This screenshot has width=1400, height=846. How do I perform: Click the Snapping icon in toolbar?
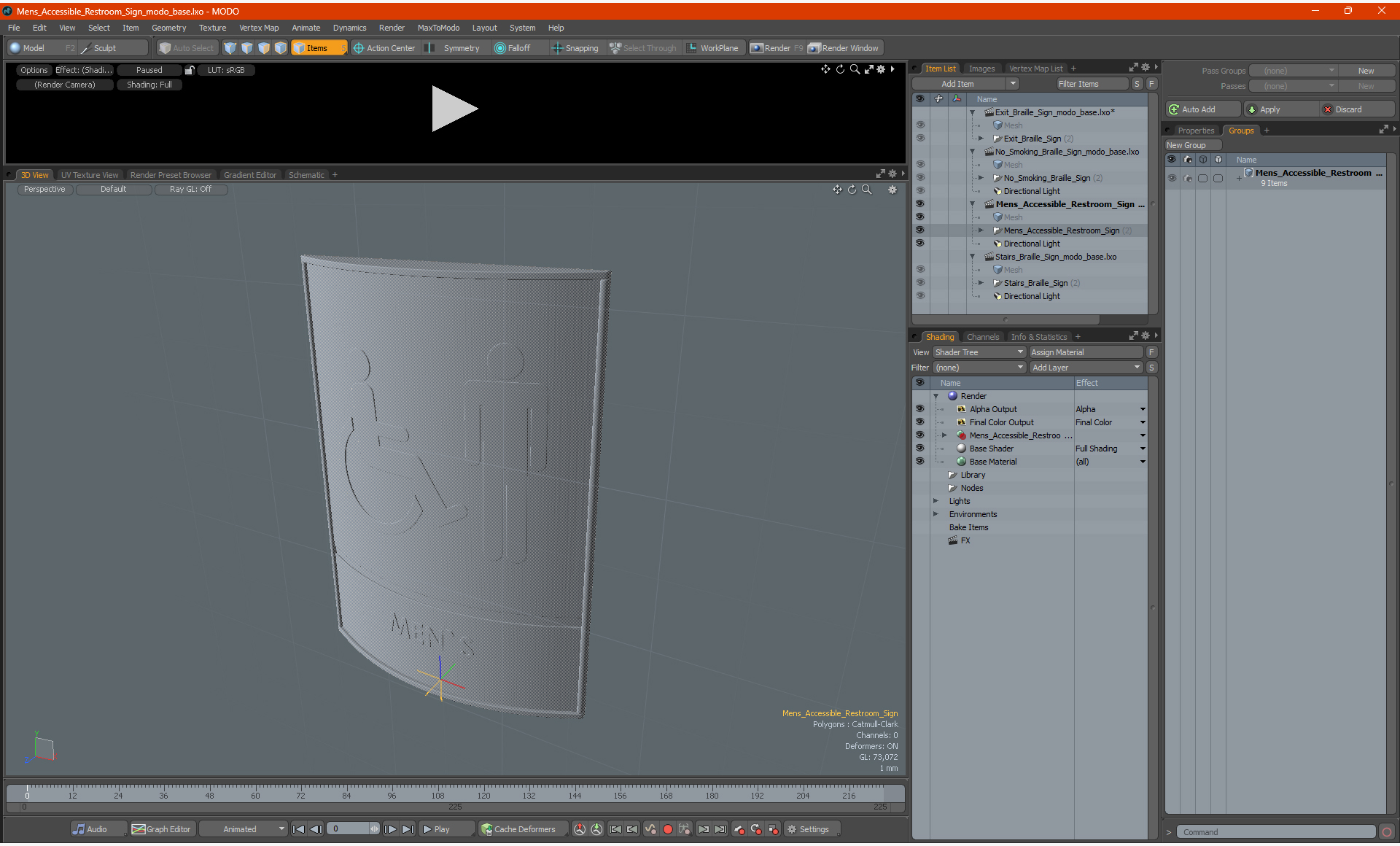[x=557, y=47]
